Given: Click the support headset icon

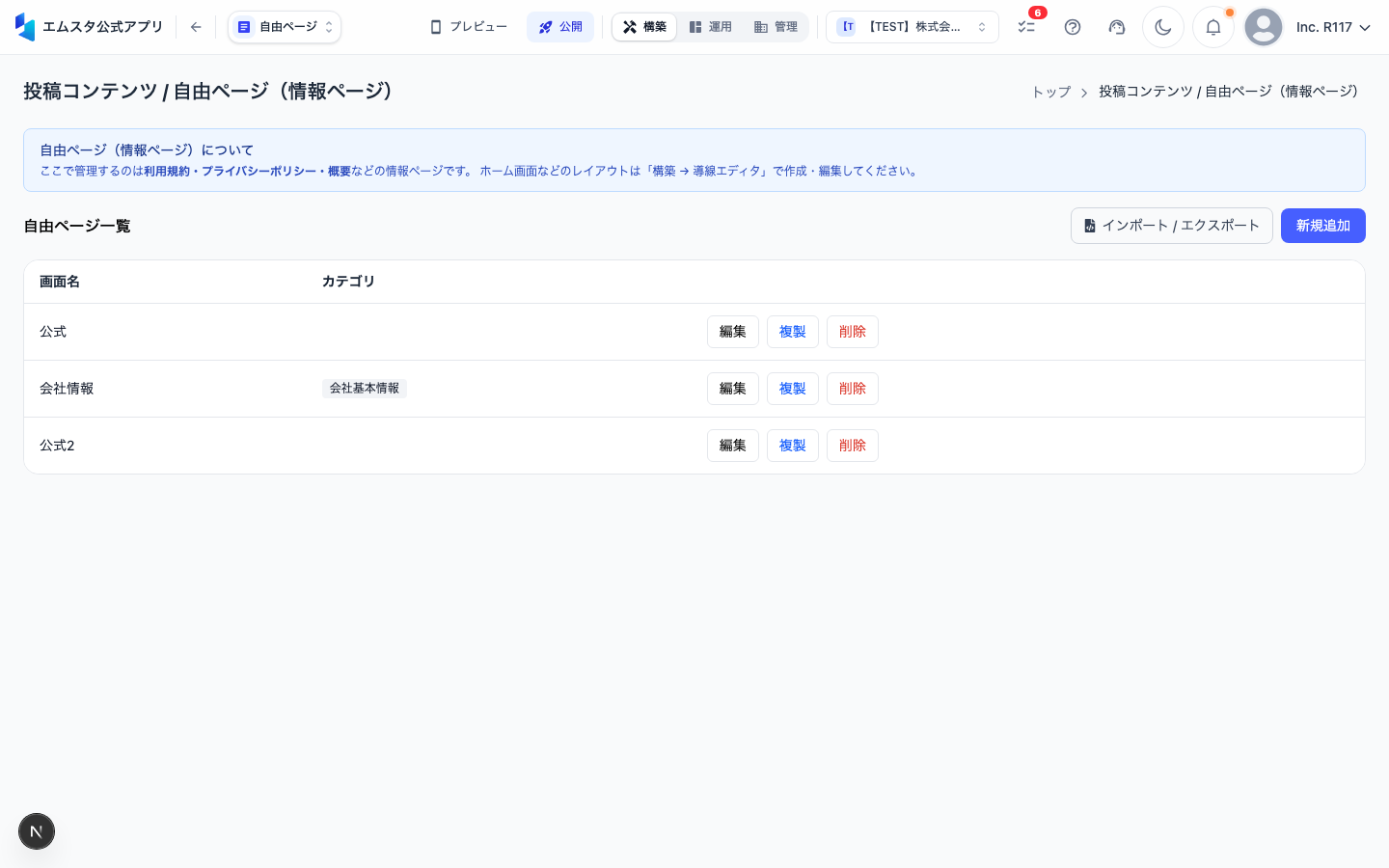Looking at the screenshot, I should point(1117,27).
